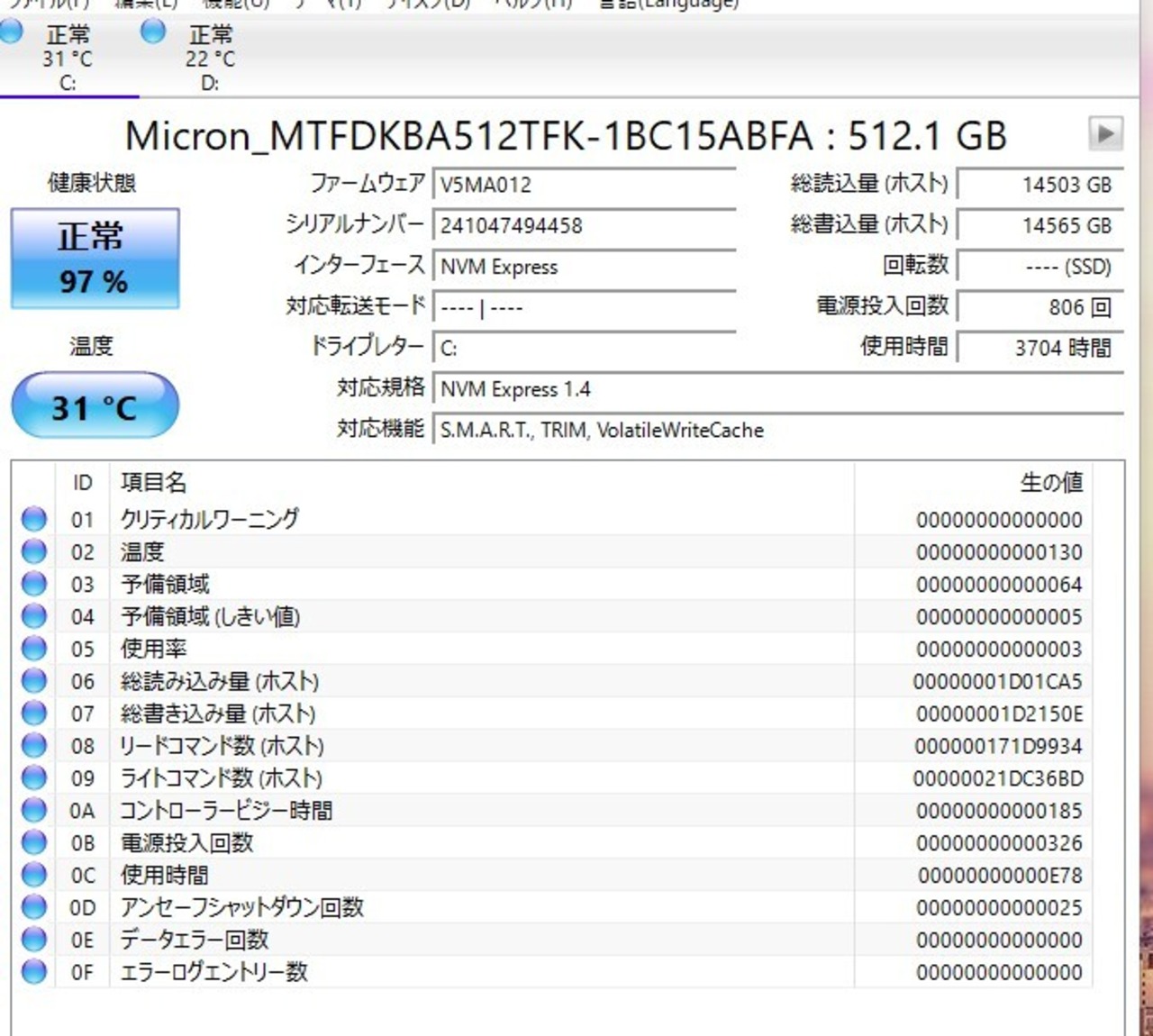Select the コントローラービジー時間 attribute row

point(227,811)
